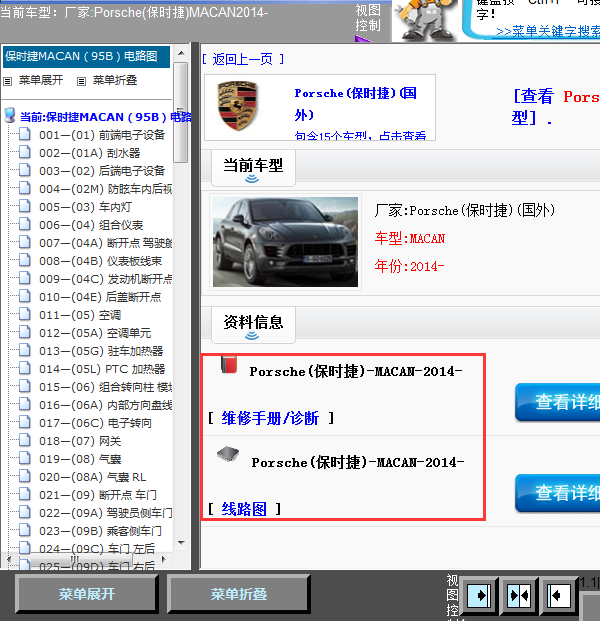Click 查看详细 button next to 线路图

pos(558,493)
